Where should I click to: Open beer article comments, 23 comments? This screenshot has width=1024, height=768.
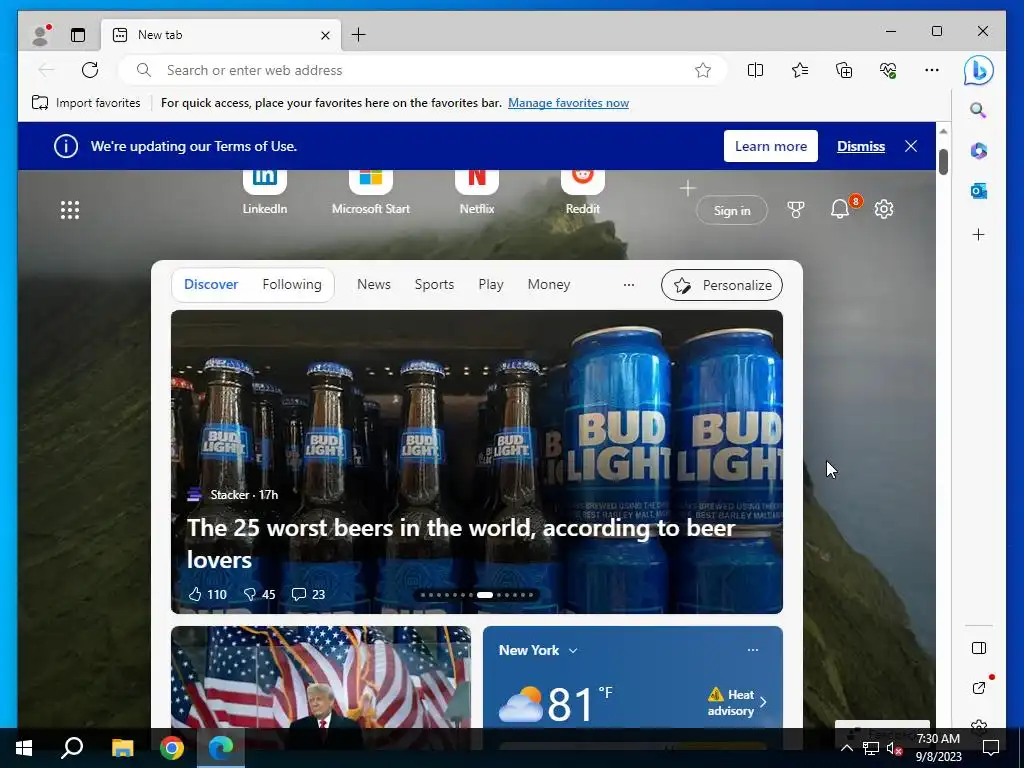point(308,594)
